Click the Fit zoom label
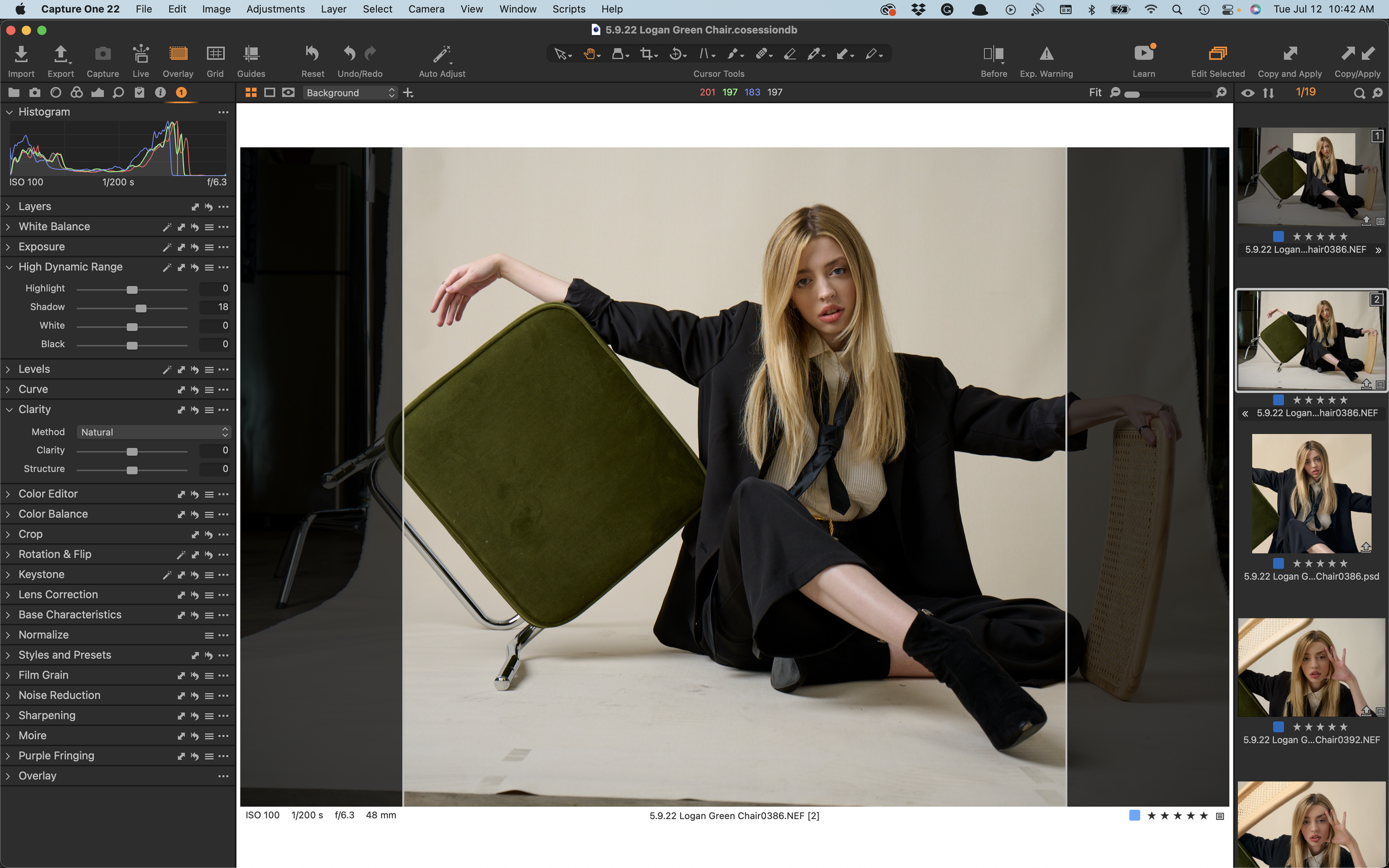The width and height of the screenshot is (1389, 868). [1095, 92]
